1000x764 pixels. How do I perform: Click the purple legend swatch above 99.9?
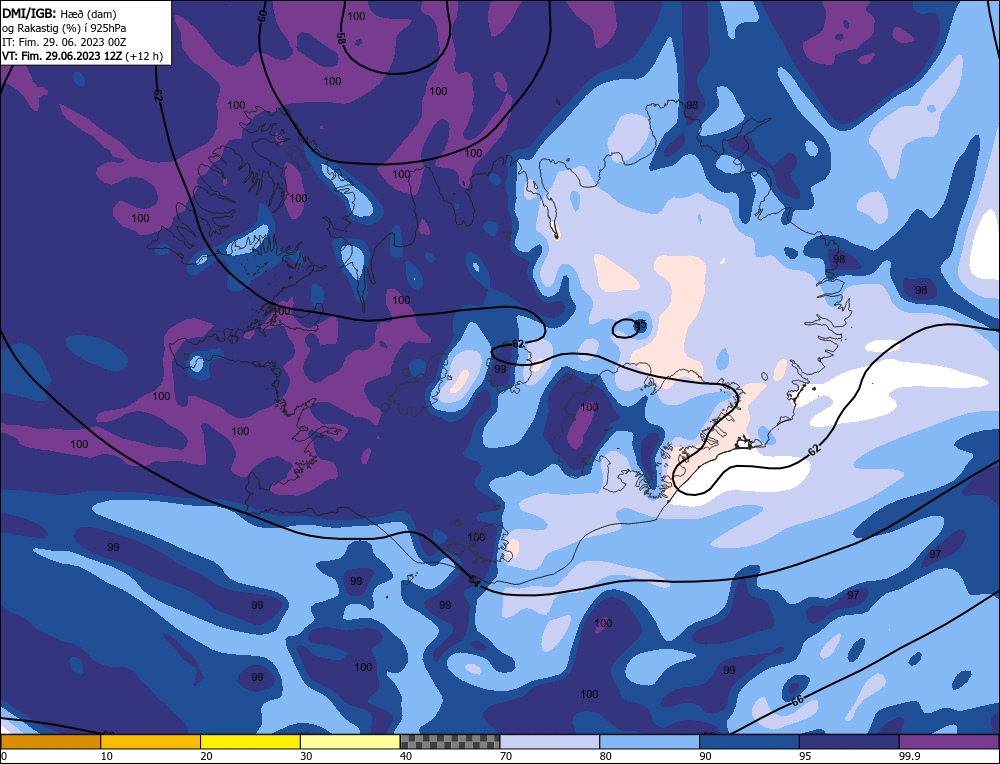click(x=949, y=741)
